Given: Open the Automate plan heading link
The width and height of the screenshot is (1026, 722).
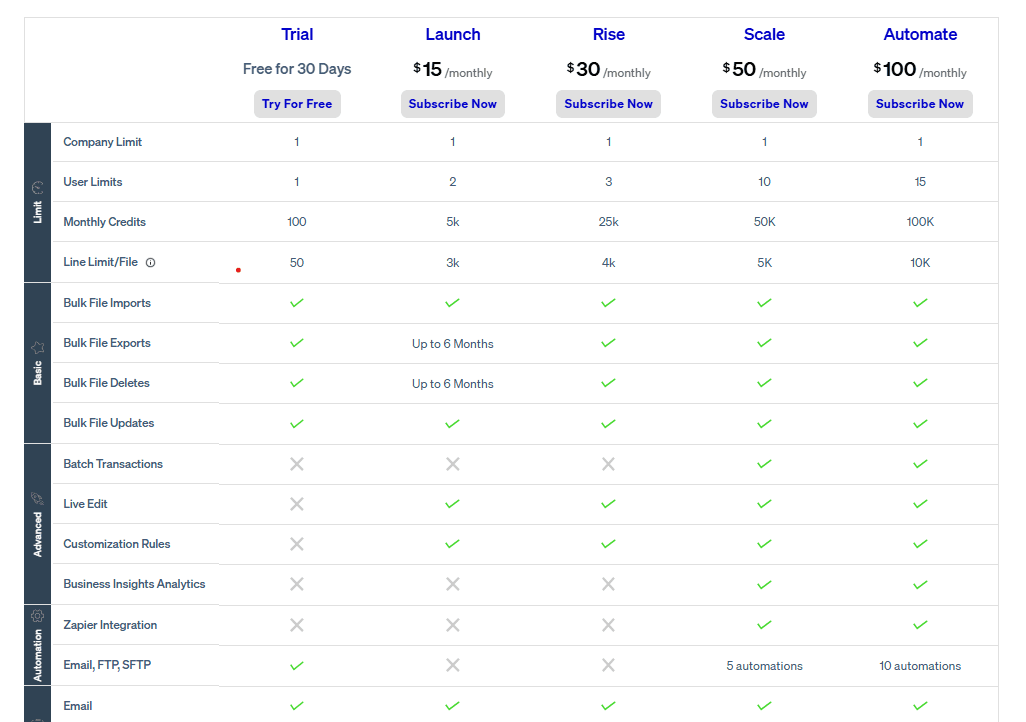Looking at the screenshot, I should click(920, 34).
